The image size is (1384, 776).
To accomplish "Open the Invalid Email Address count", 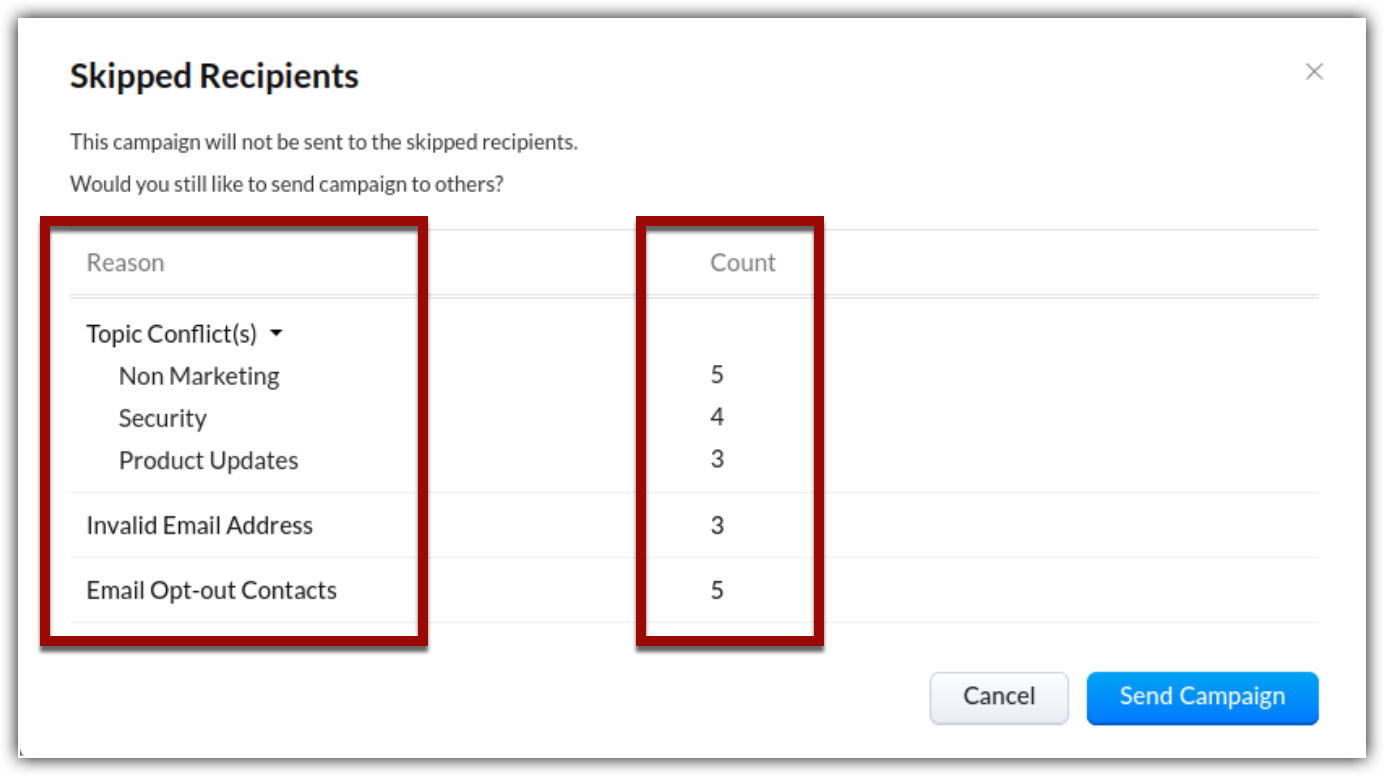I will click(717, 525).
